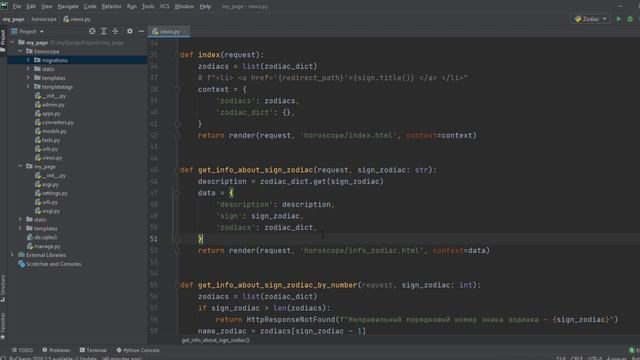Image resolution: width=640 pixels, height=360 pixels.
Task: Click the Locate/Select Opened File target icon
Action: [92, 31]
